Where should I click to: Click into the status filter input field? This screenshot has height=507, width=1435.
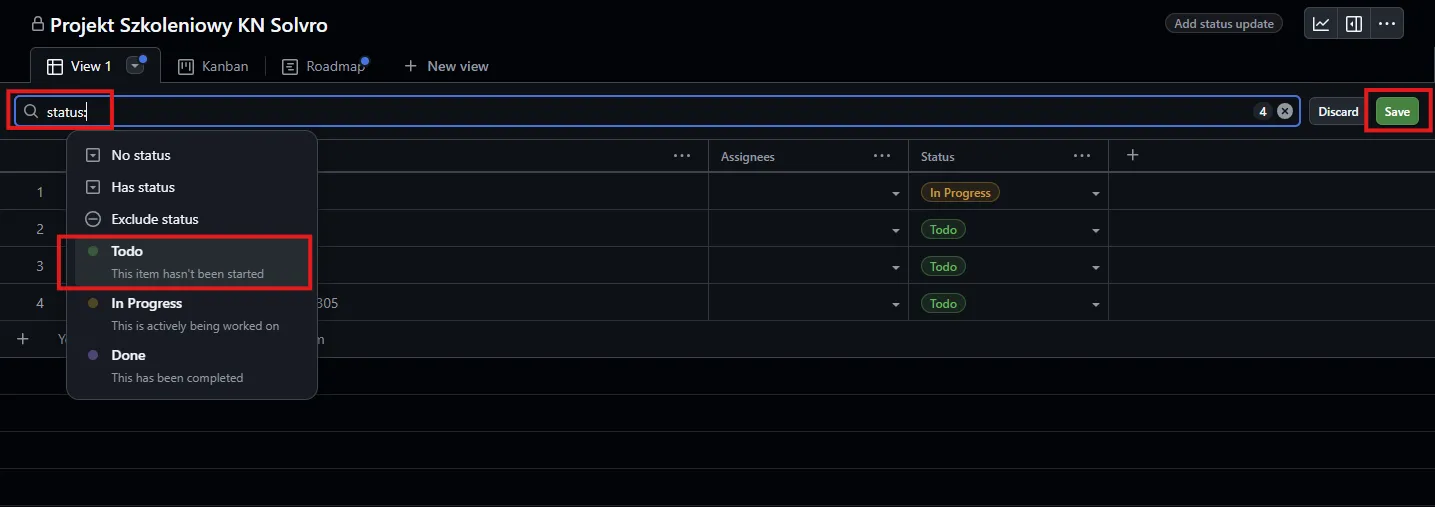[660, 112]
